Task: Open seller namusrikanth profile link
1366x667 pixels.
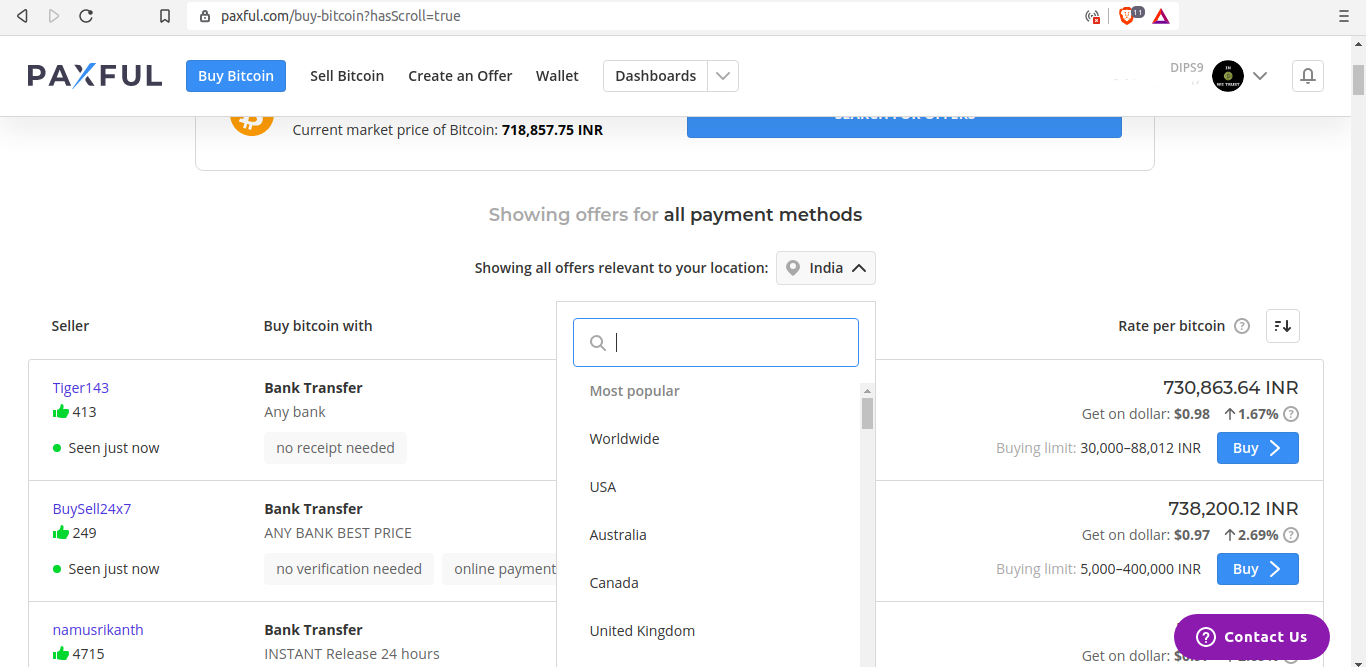Action: click(98, 630)
